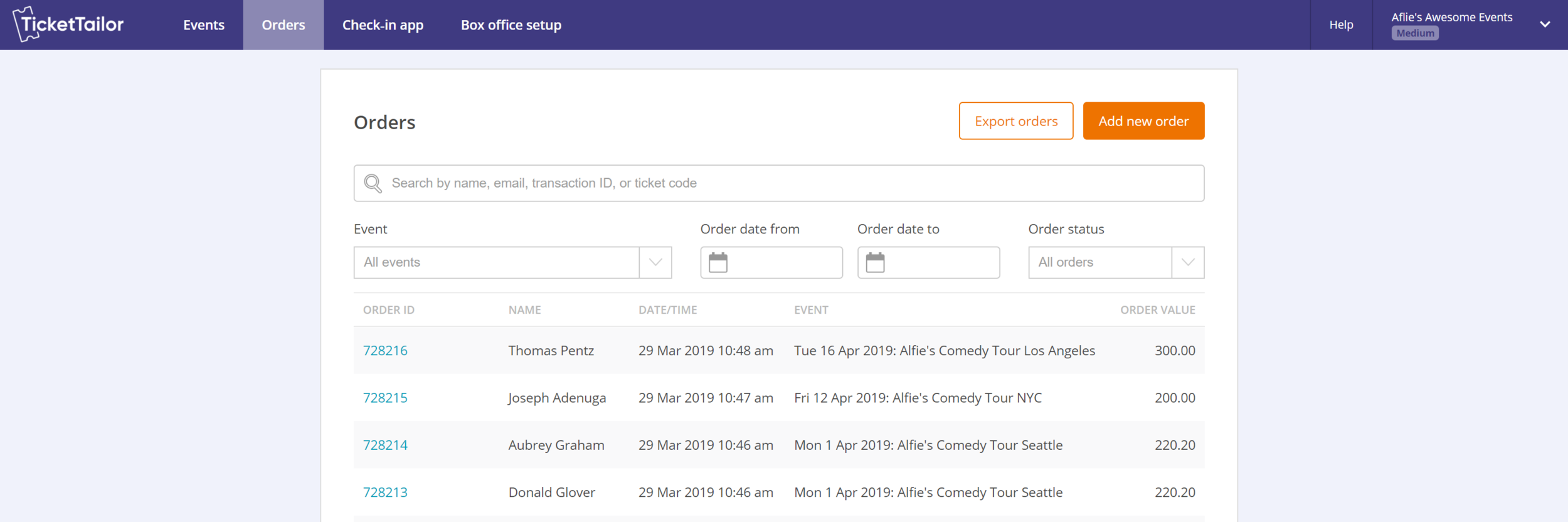The image size is (1568, 522).
Task: Open the Order date from calendar icon
Action: point(718,262)
